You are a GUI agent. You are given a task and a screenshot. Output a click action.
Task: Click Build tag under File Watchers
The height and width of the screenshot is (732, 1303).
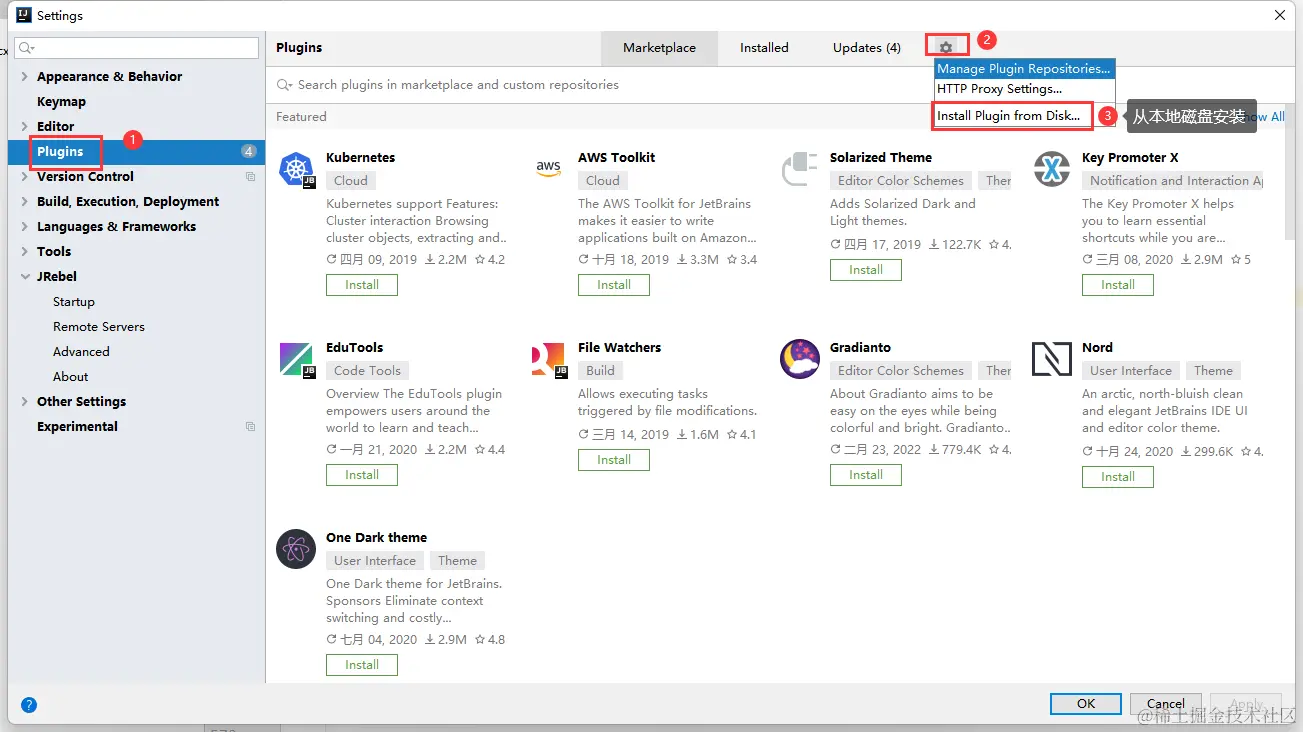coord(601,371)
